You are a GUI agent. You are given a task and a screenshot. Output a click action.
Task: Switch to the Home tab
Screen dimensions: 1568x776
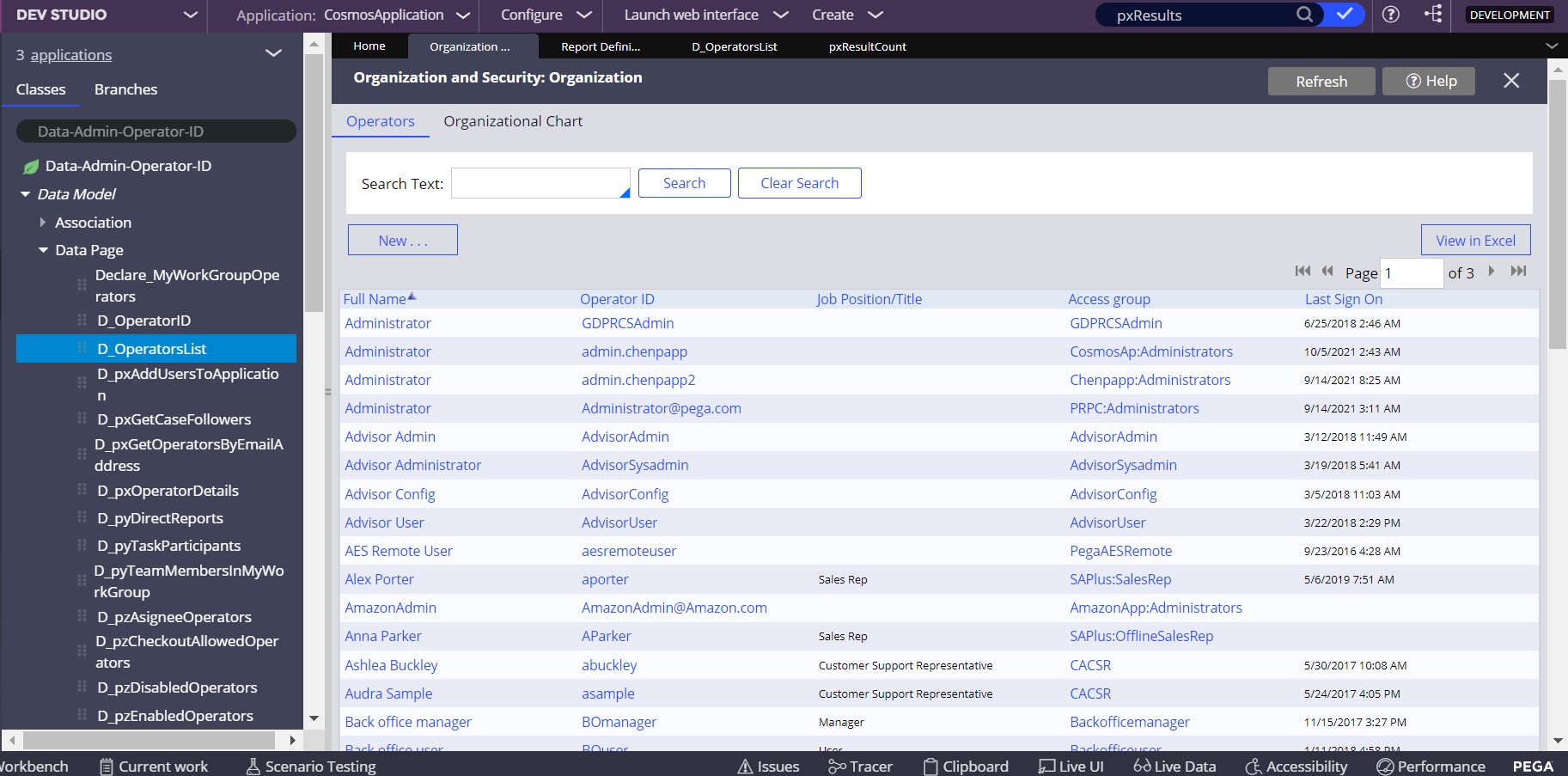click(x=369, y=46)
